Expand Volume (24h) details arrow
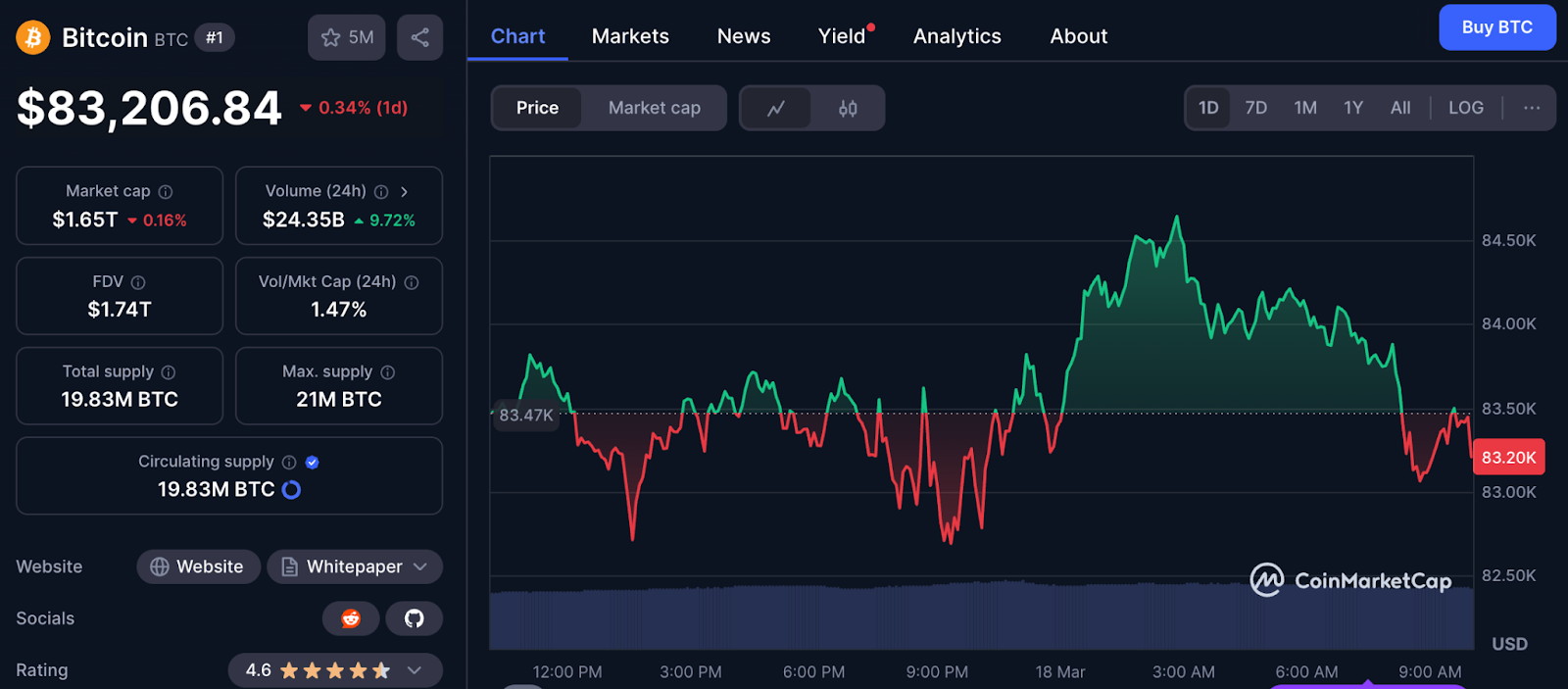Screen dimensions: 1568x689 point(404,192)
